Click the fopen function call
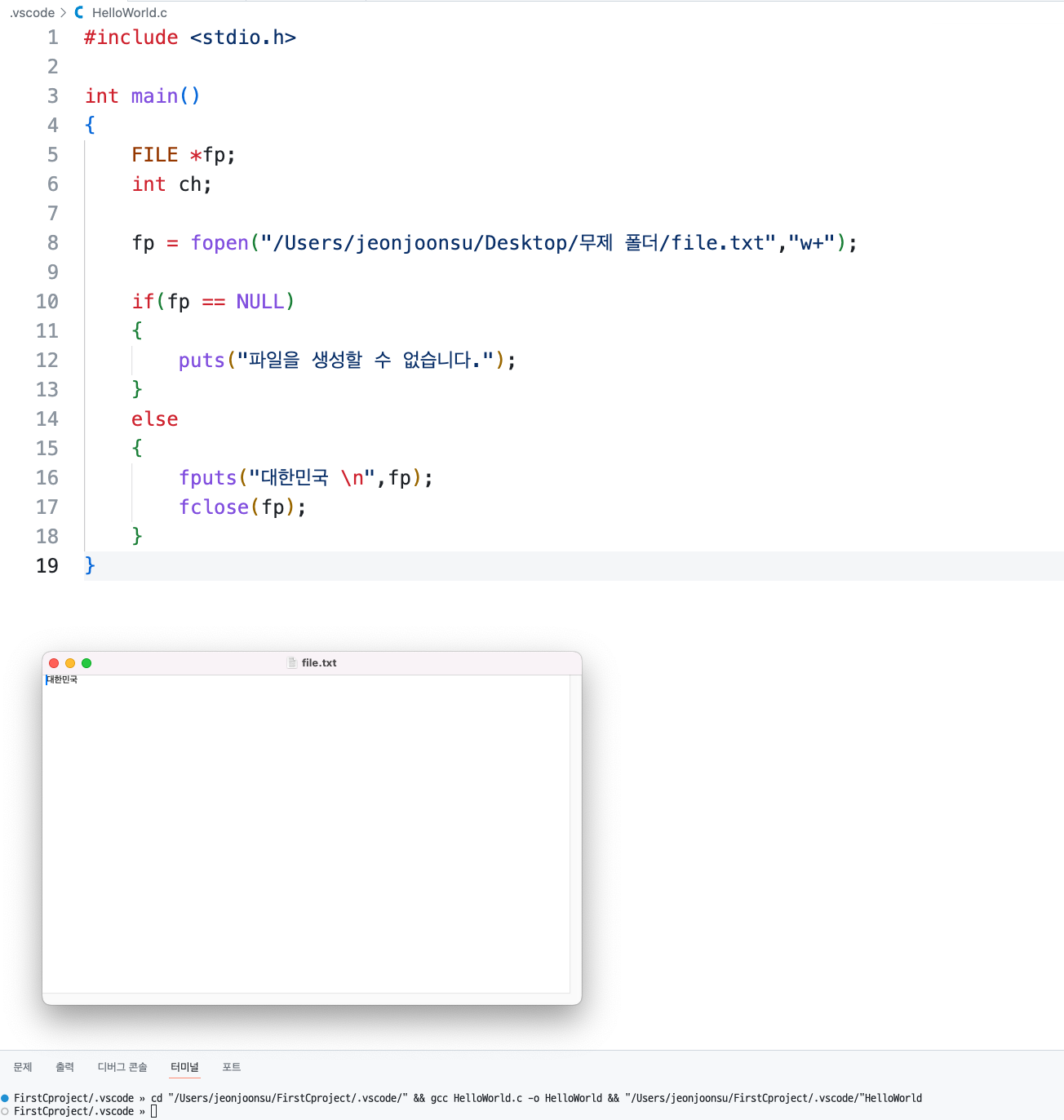 click(219, 243)
